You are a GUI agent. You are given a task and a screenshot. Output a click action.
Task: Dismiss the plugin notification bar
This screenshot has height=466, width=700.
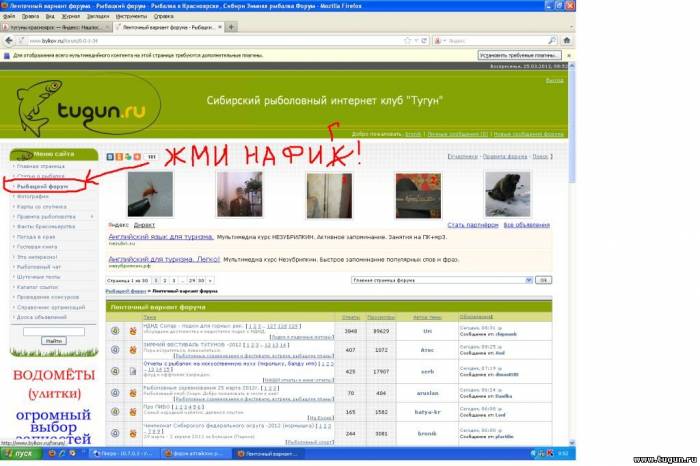pos(569,55)
